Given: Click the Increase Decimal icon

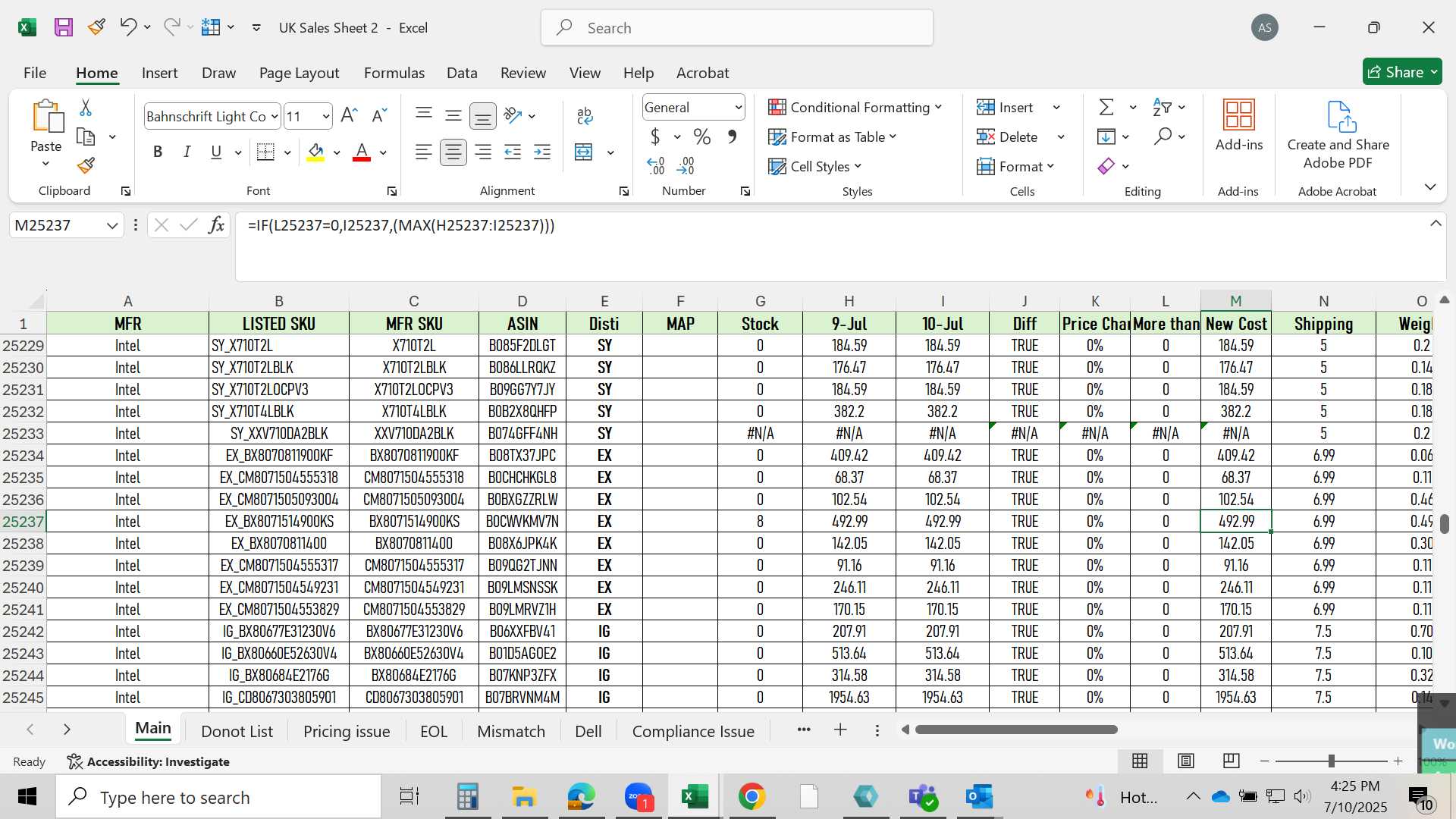Looking at the screenshot, I should pos(656,165).
